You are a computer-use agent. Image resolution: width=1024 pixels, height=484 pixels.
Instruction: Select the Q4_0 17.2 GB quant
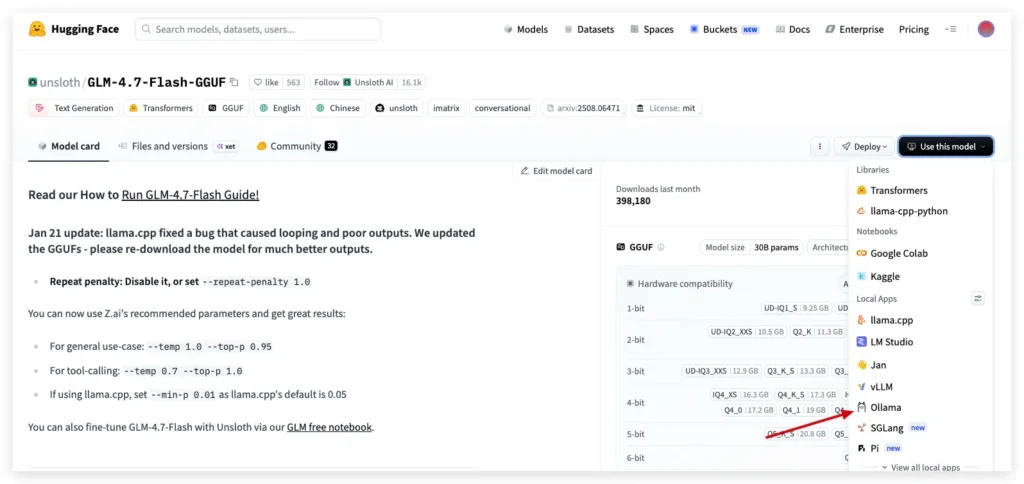[x=748, y=410]
